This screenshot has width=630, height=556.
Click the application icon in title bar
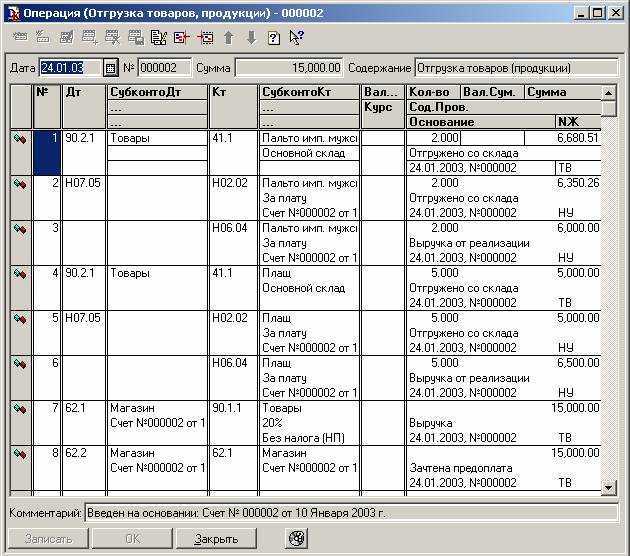coord(14,13)
